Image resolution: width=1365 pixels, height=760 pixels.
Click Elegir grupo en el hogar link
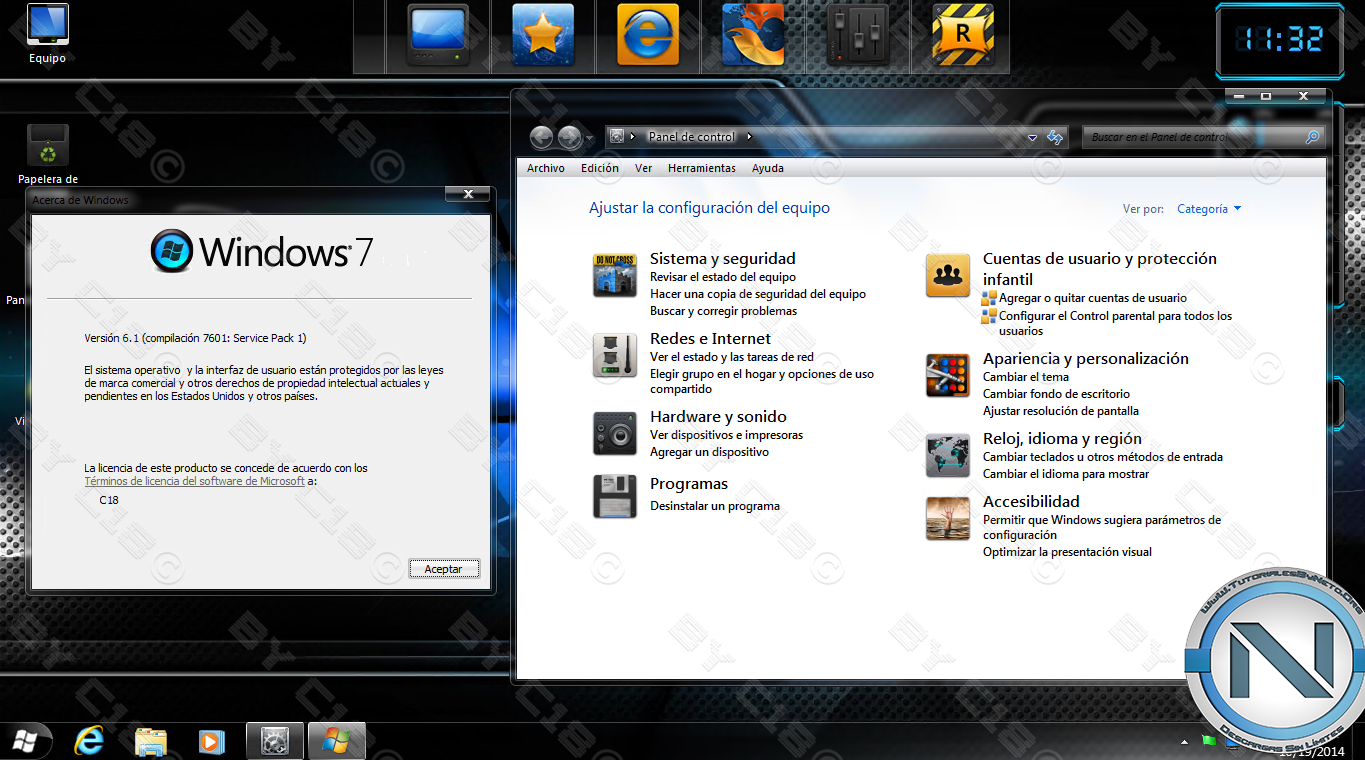(762, 381)
